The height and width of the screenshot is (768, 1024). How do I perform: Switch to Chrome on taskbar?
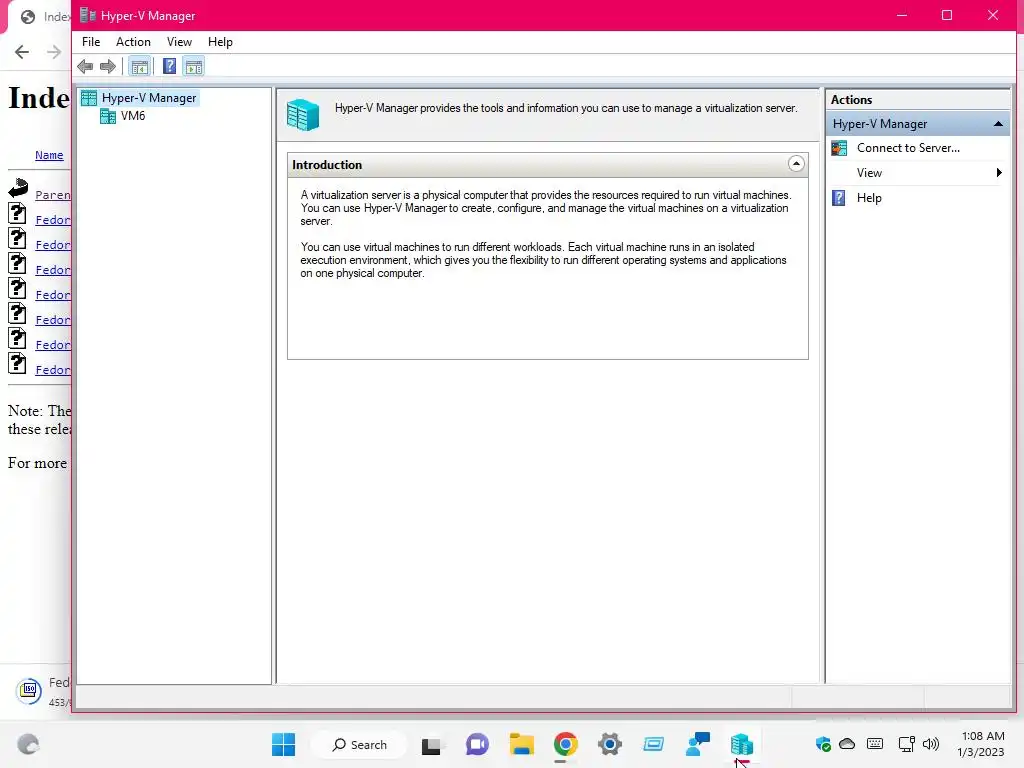pos(566,744)
